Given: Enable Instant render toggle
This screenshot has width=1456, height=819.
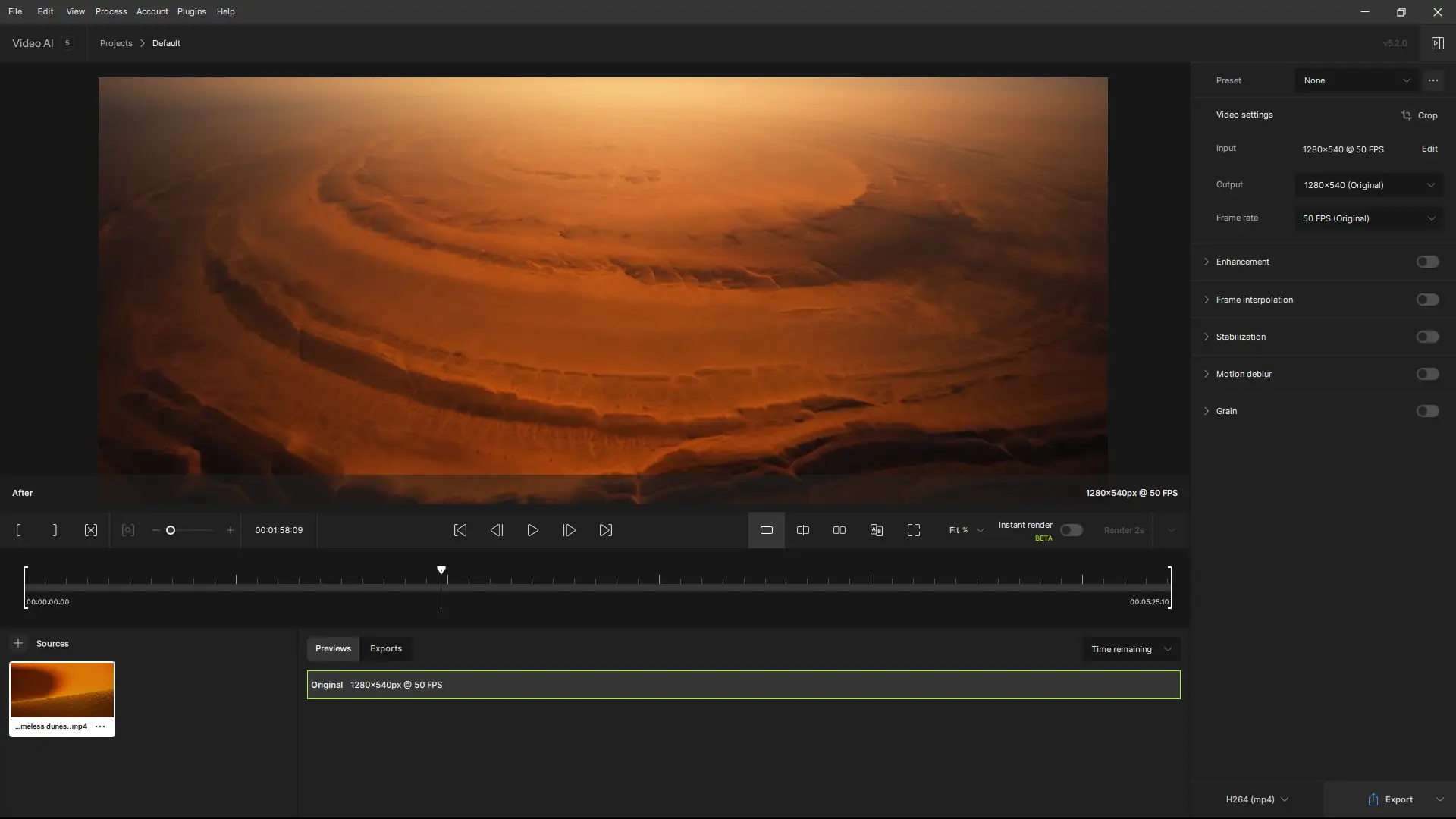Looking at the screenshot, I should [x=1071, y=530].
